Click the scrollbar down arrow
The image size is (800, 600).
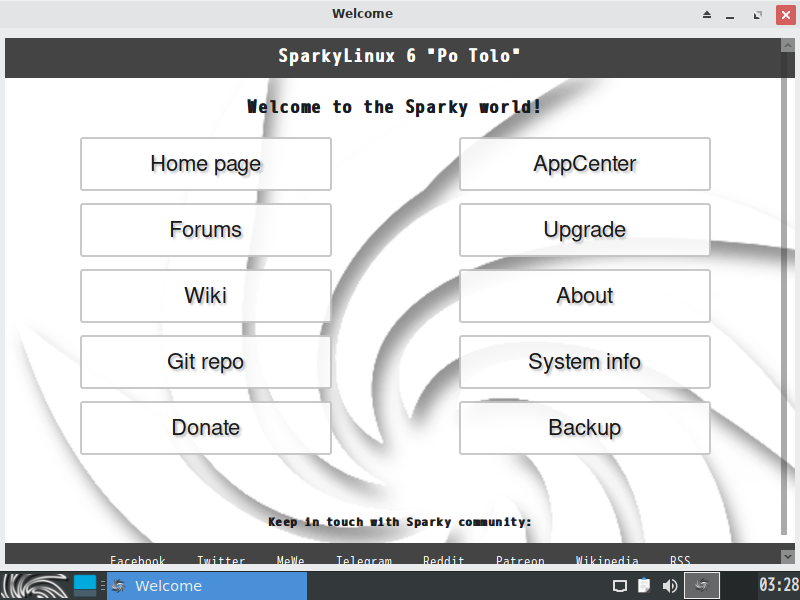(x=787, y=556)
